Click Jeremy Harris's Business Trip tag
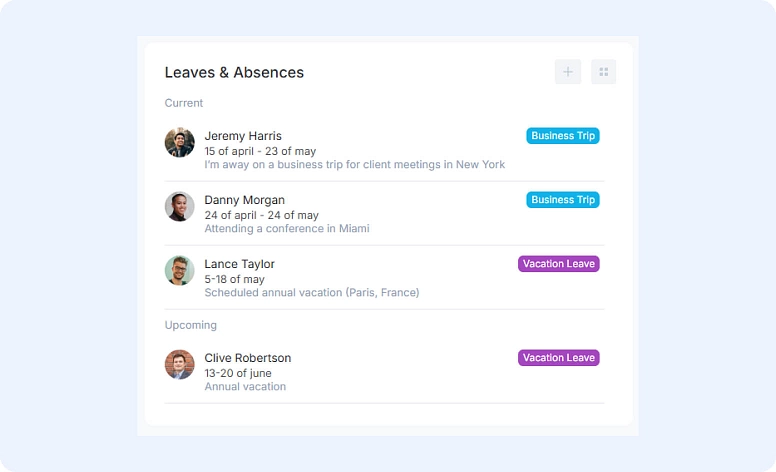Viewport: 776px width, 472px height. tap(563, 136)
